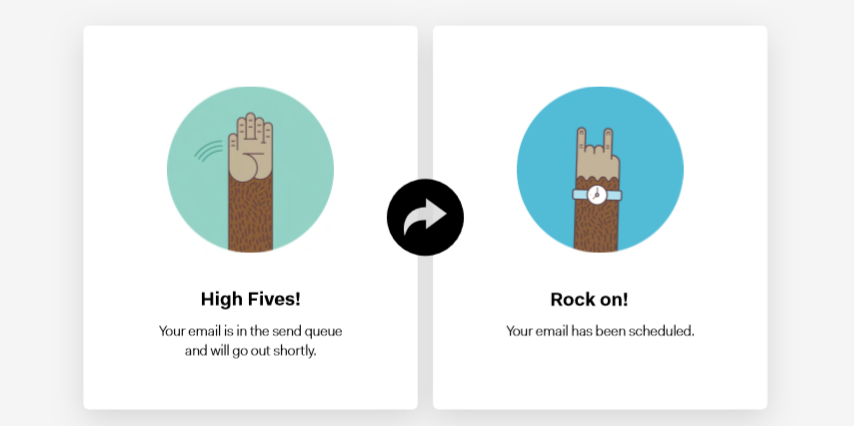Viewport: 854px width, 426px height.
Task: Select the "Rock on!" heading
Action: (x=589, y=300)
